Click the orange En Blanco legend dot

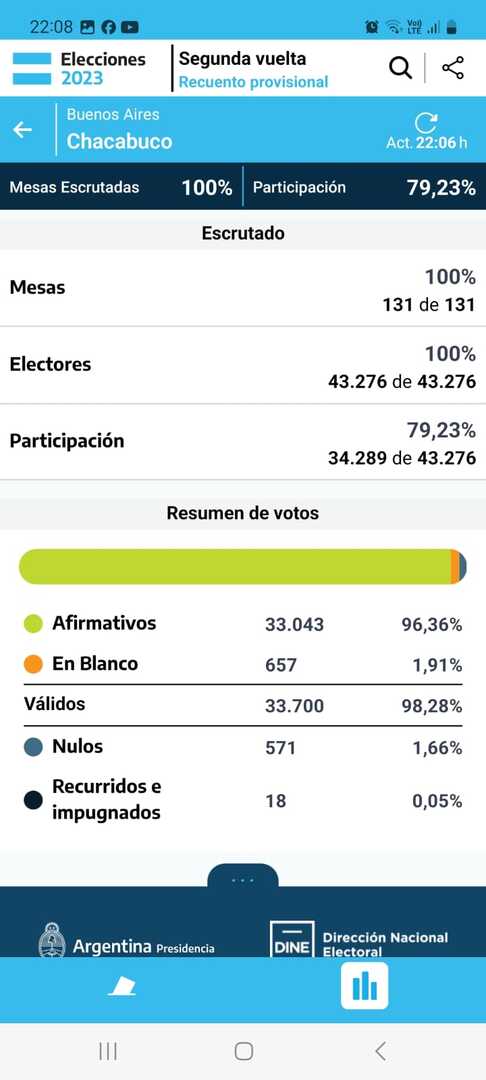tap(33, 665)
